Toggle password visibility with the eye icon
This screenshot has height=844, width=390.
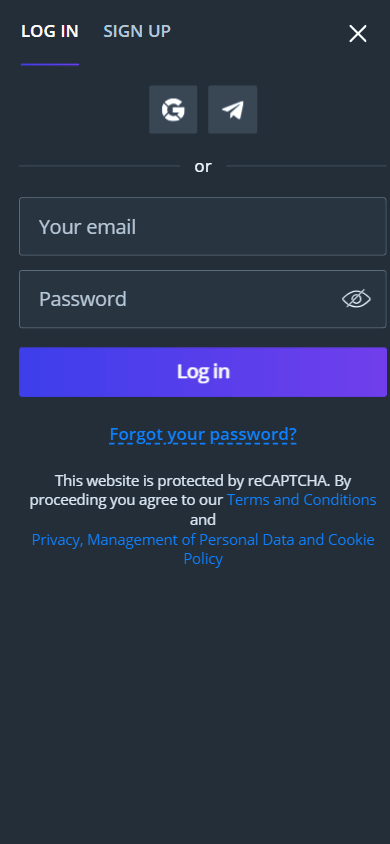point(356,299)
